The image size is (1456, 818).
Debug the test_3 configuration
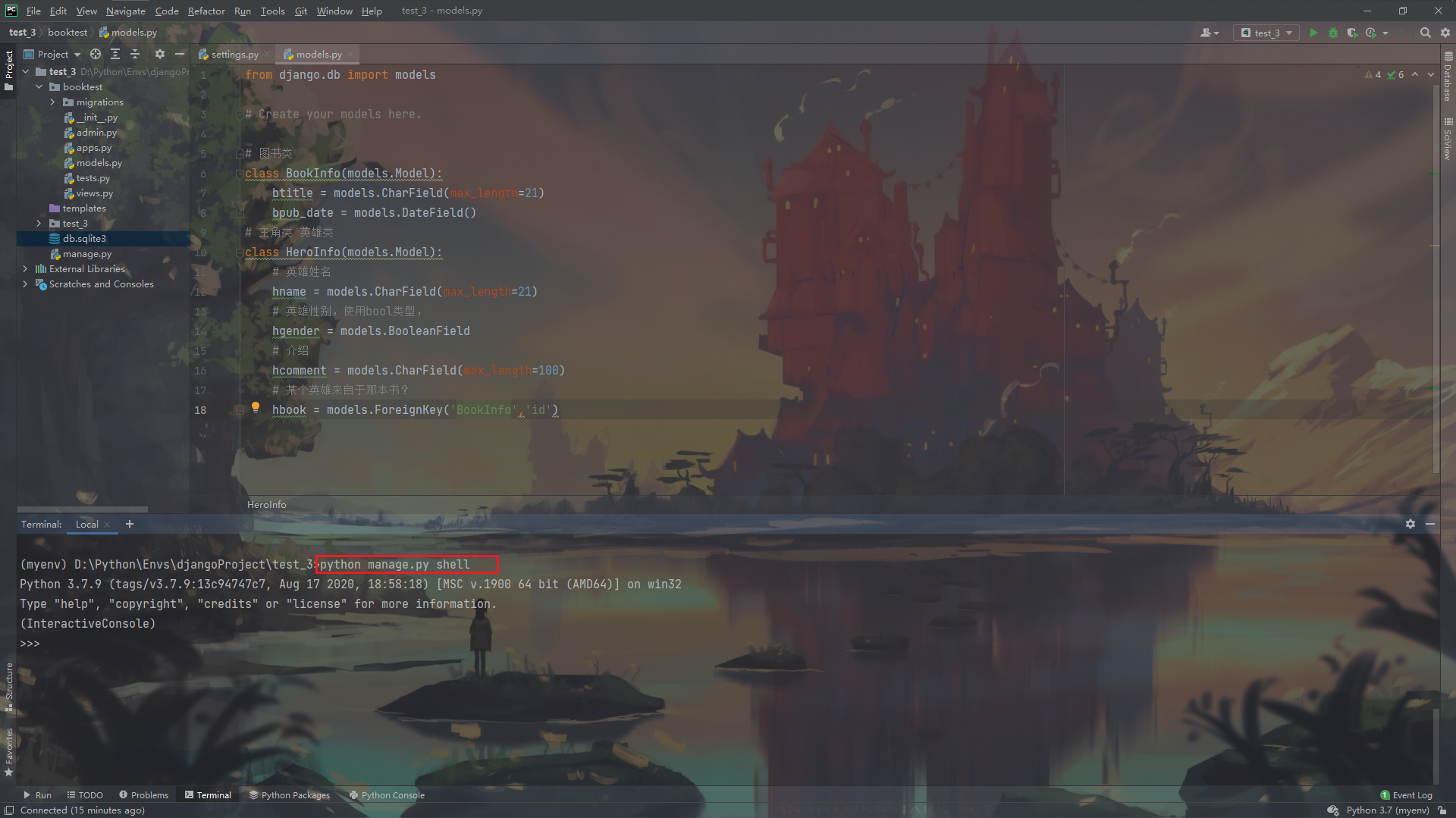click(1333, 33)
